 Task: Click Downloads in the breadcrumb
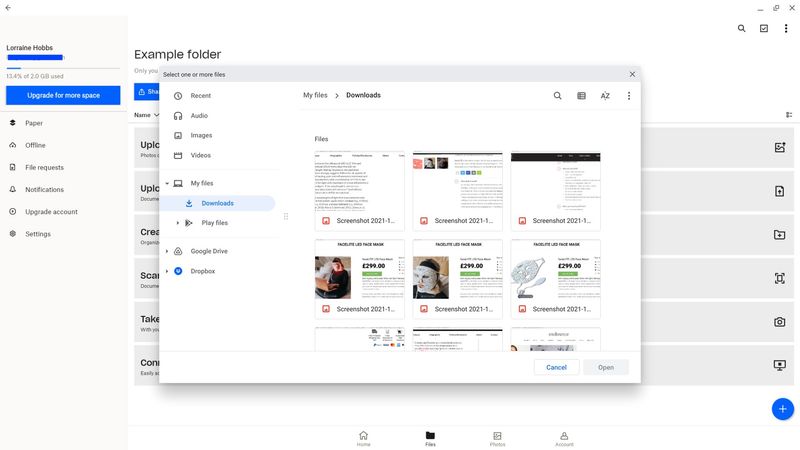tap(363, 95)
